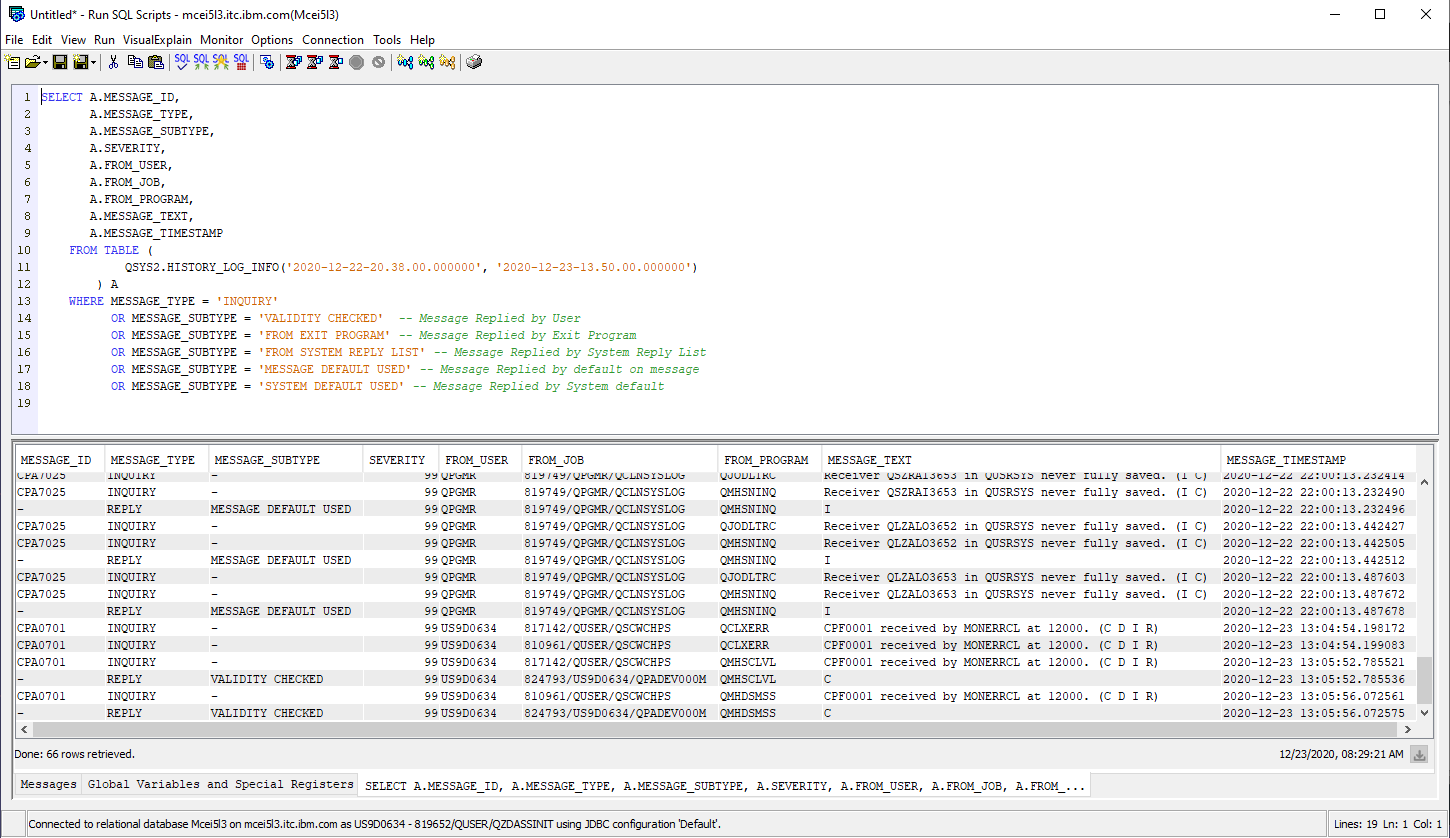Click the SQL icon with red grid

[241, 62]
